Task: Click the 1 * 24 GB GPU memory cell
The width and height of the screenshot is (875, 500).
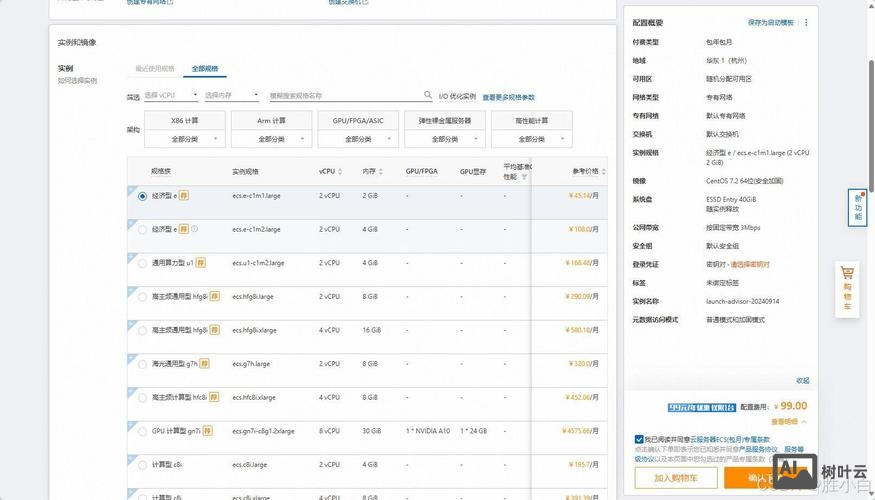Action: pos(474,431)
